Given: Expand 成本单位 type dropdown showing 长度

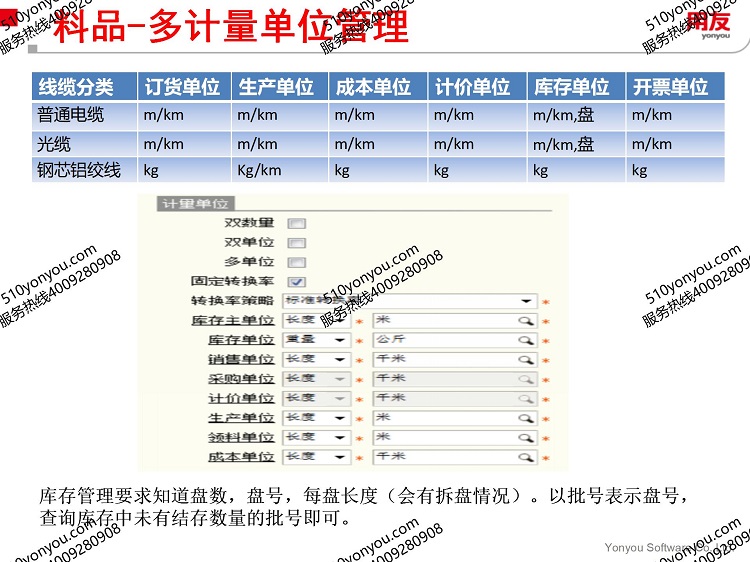Looking at the screenshot, I should point(341,457).
